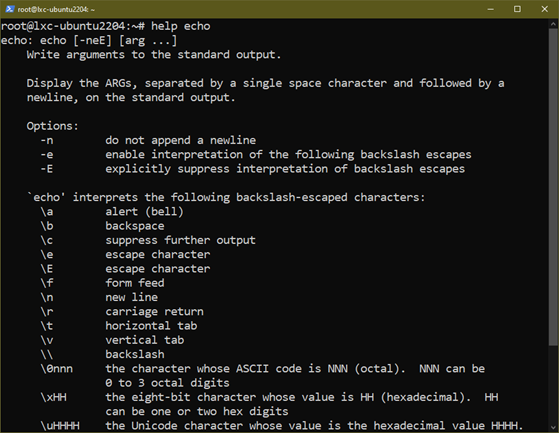Click the '-n' option line
Image resolution: width=559 pixels, height=433 pixels.
[148, 140]
